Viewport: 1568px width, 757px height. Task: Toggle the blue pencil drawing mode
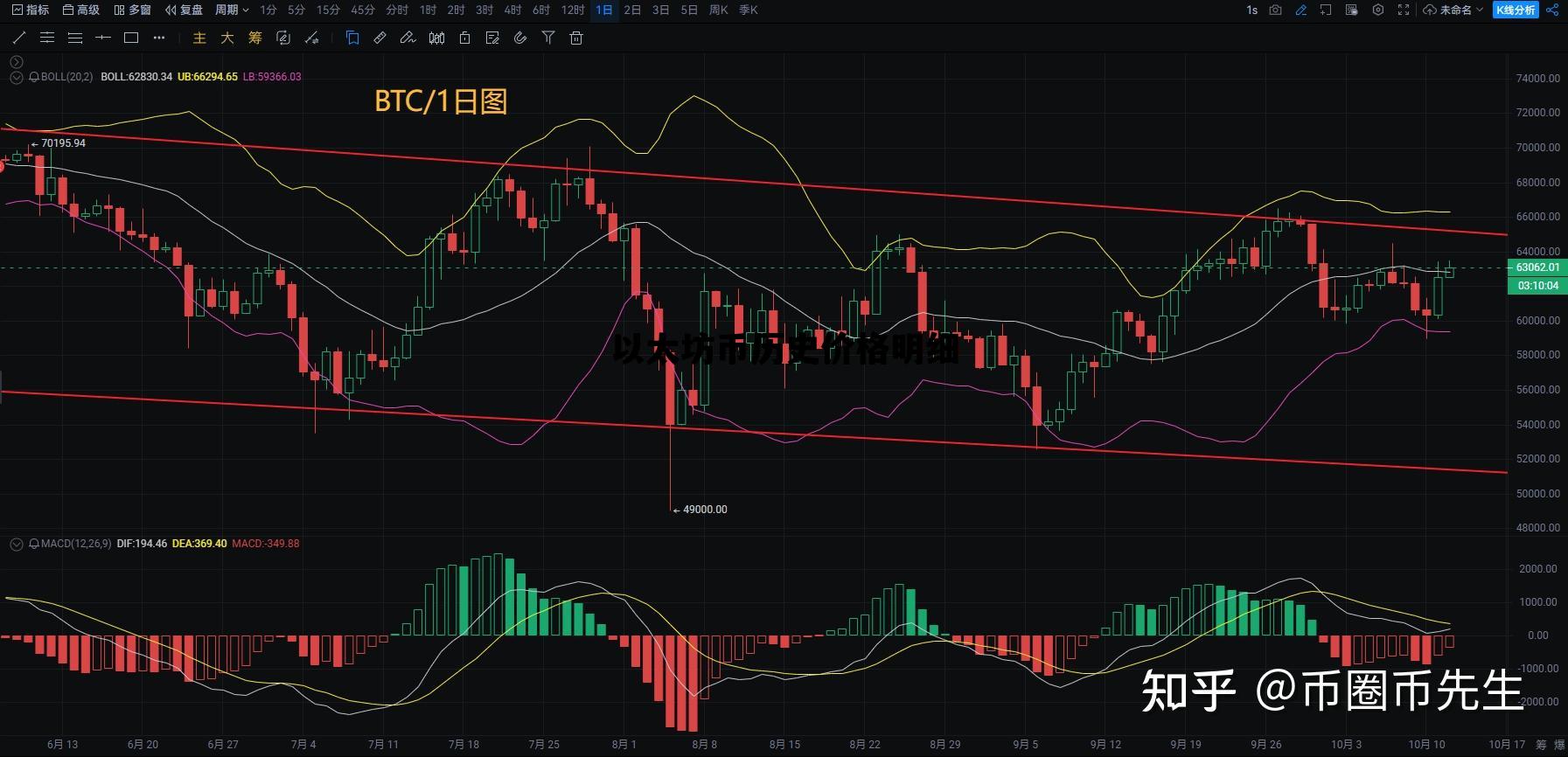(1301, 10)
